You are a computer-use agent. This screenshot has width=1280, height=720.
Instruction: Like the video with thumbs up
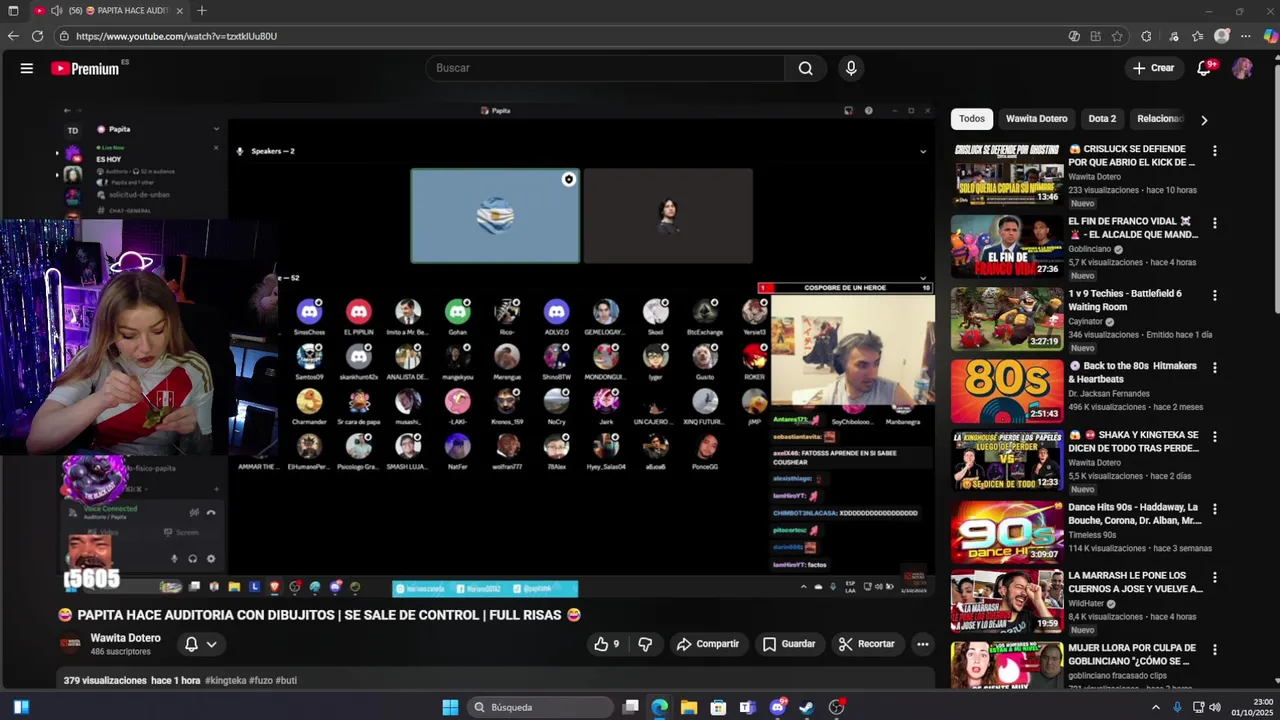[606, 644]
